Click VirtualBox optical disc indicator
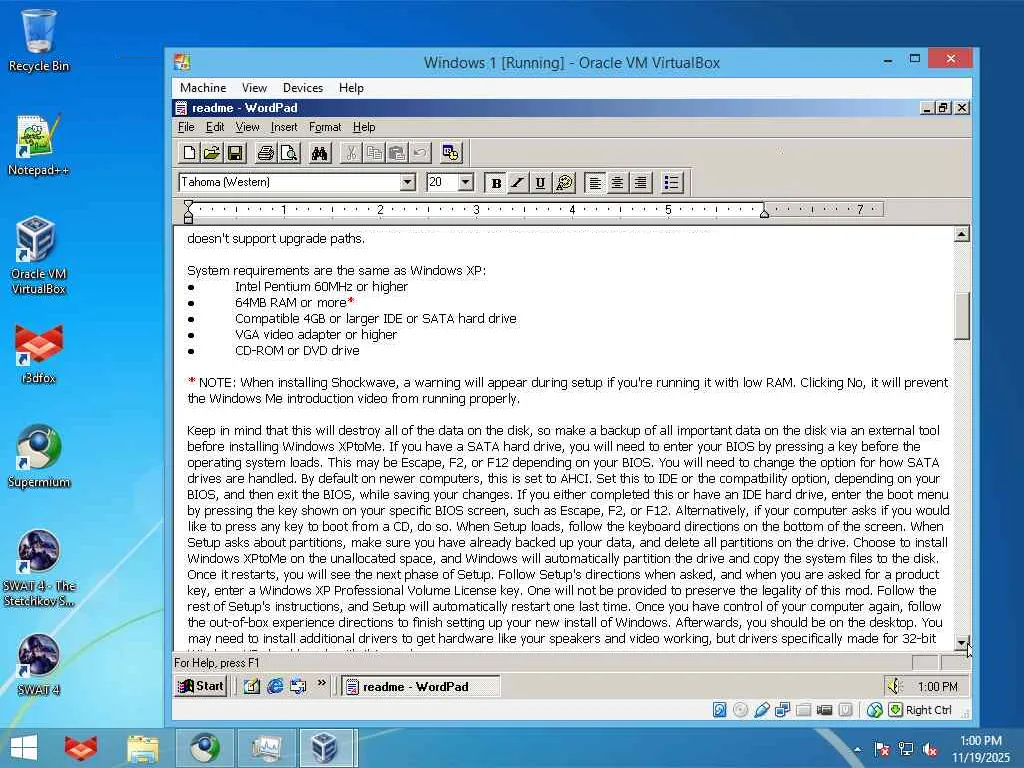This screenshot has width=1024, height=768. pos(740,710)
